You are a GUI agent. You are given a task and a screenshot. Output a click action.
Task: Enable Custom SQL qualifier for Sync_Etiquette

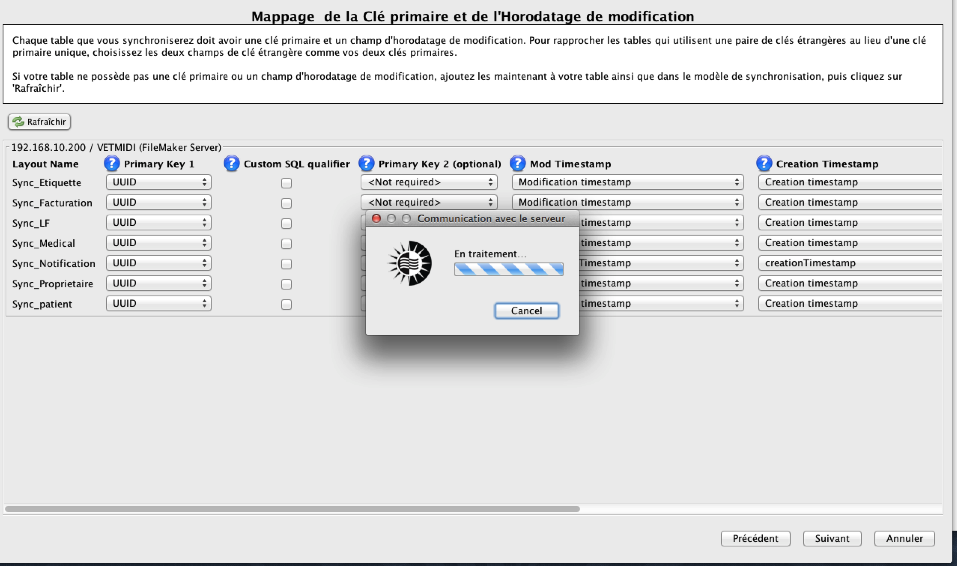(x=286, y=183)
